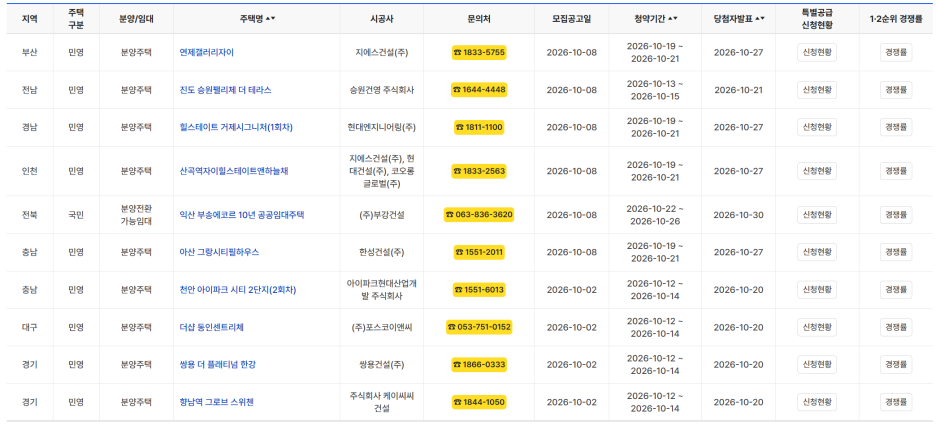Call phone number 053-751-0152
Viewport: 936px width, 425px height.
tap(479, 328)
